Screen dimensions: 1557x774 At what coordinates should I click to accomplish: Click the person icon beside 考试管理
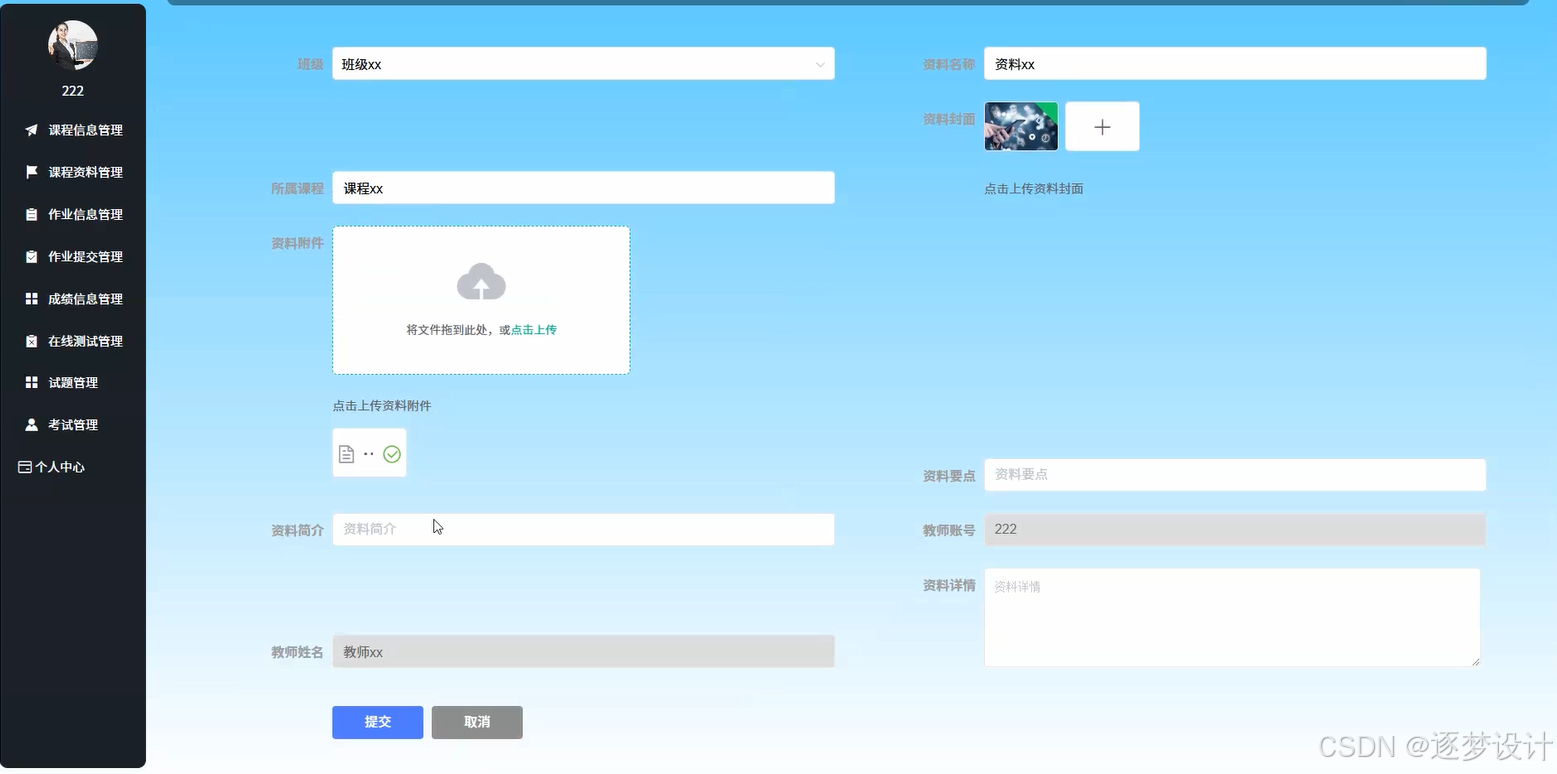click(31, 425)
